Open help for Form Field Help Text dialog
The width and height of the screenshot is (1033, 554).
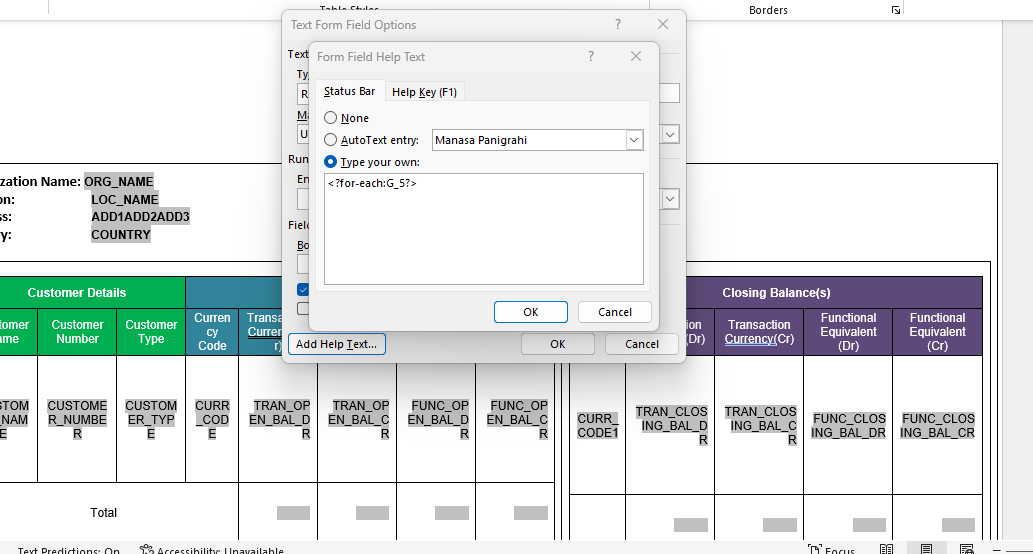591,57
